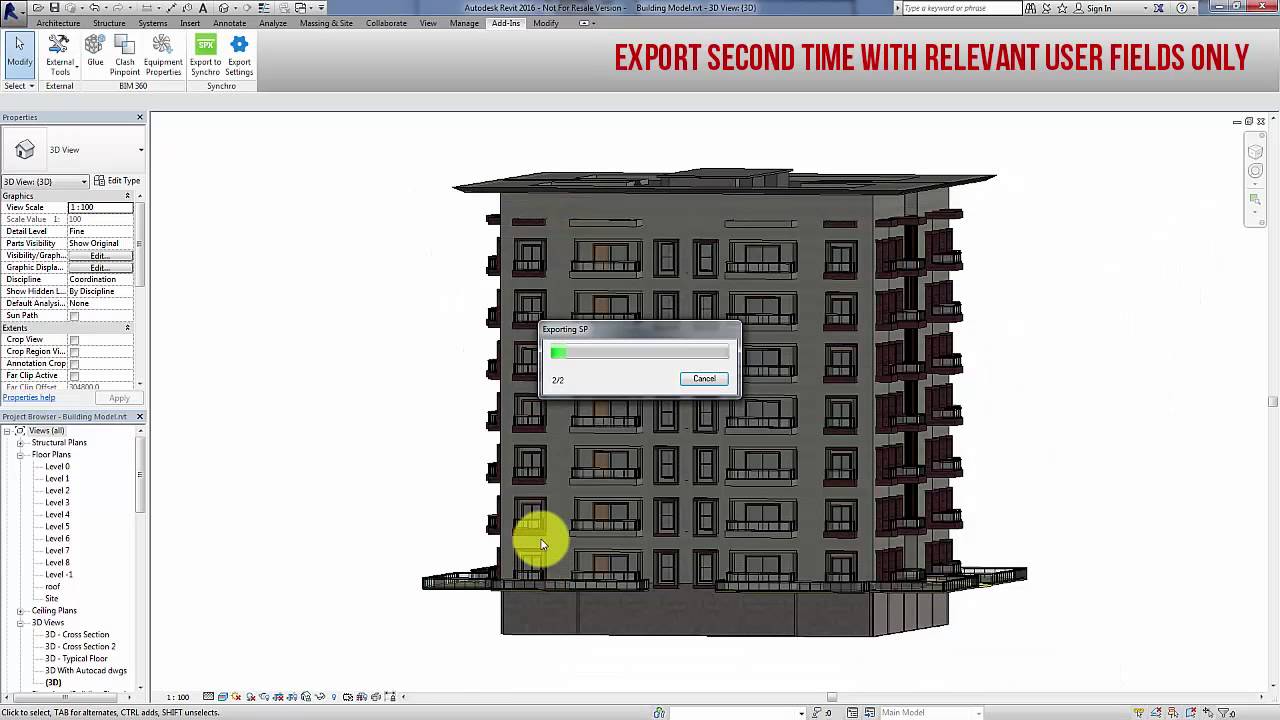Image resolution: width=1280 pixels, height=720 pixels.
Task: Click the horizontal view scrollbar thumb
Action: tap(831, 697)
